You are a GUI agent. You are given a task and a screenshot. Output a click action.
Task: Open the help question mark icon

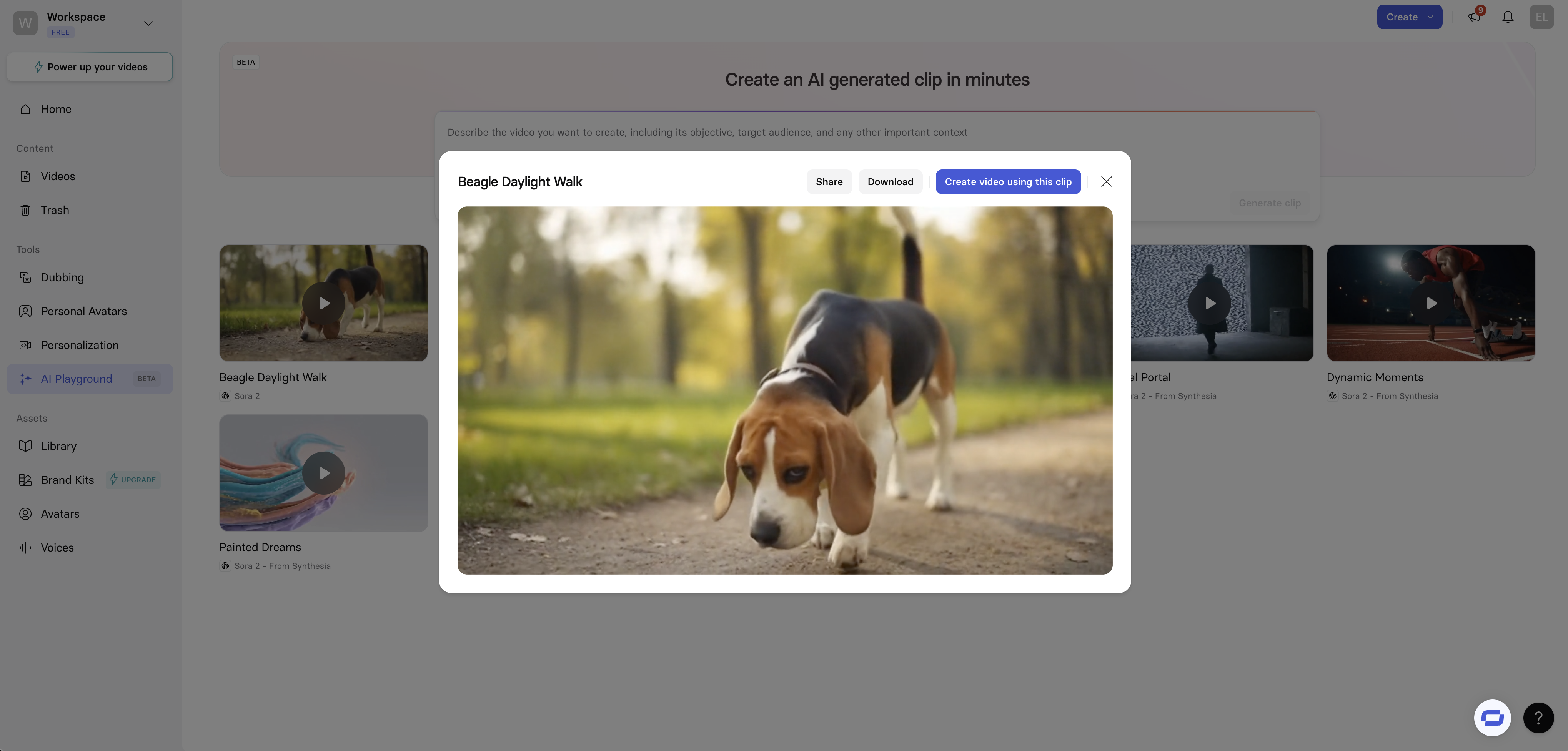coord(1538,718)
